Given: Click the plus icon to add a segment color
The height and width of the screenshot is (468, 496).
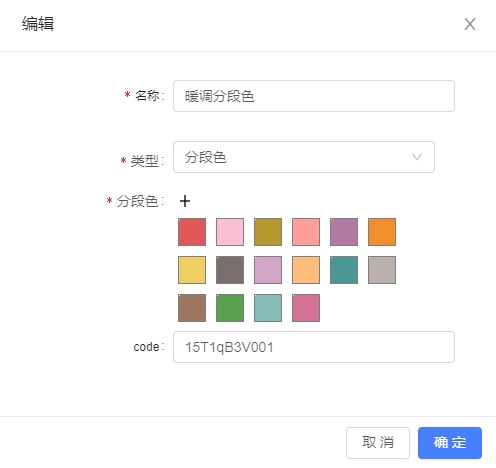Looking at the screenshot, I should pyautogui.click(x=185, y=201).
